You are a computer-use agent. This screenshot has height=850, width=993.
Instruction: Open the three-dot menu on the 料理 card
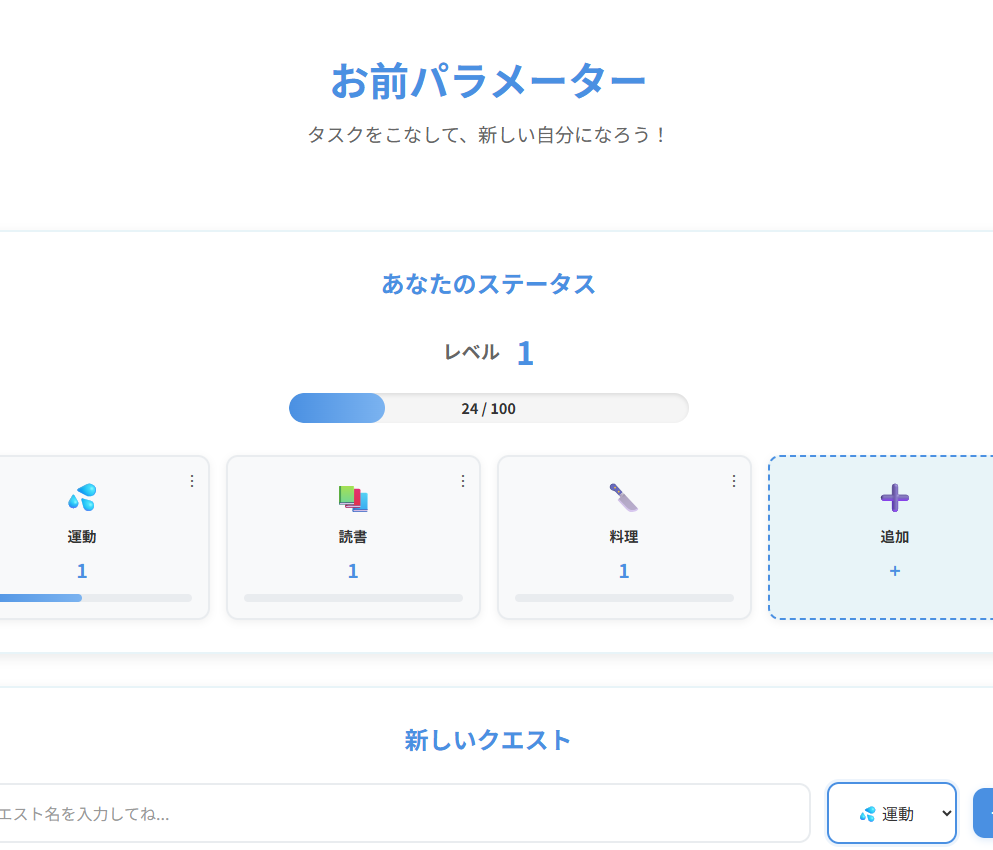click(x=734, y=481)
